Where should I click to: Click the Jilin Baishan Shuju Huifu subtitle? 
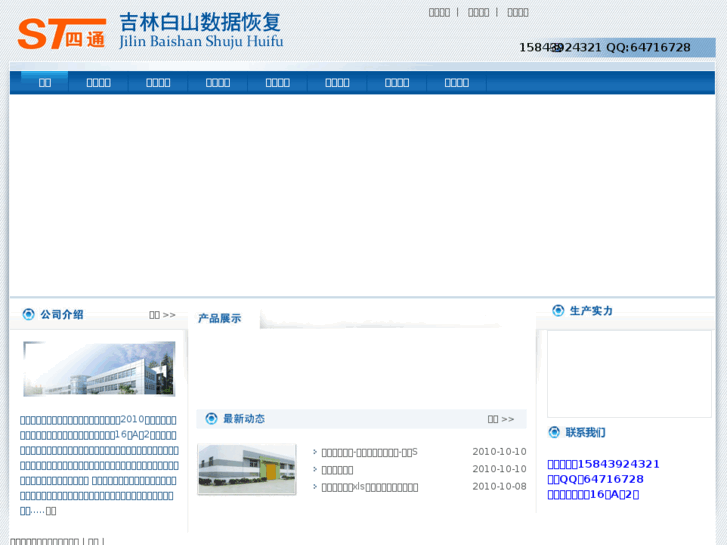[x=201, y=41]
